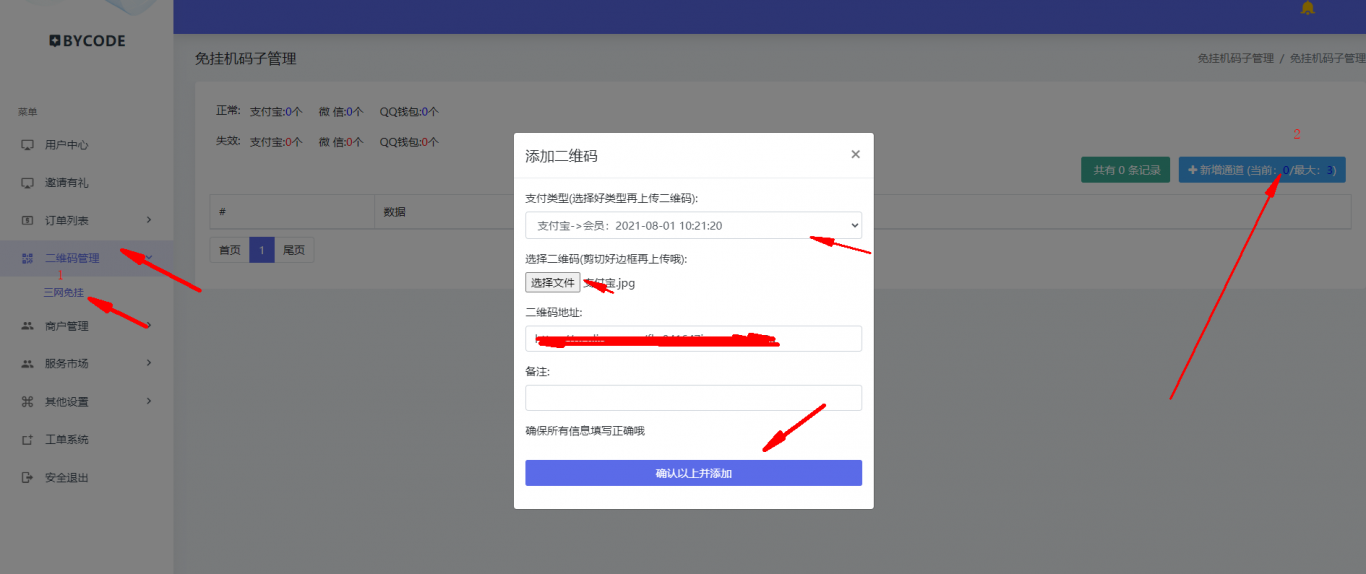Open the 支付类型 payment type dropdown
Viewport: 1366px width, 574px height.
click(693, 226)
